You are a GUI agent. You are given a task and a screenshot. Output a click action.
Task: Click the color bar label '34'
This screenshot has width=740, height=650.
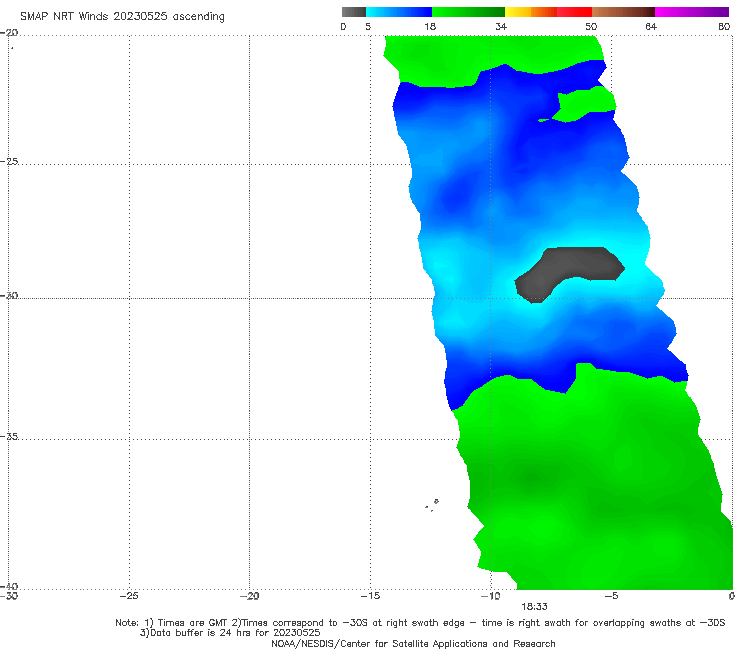(501, 27)
